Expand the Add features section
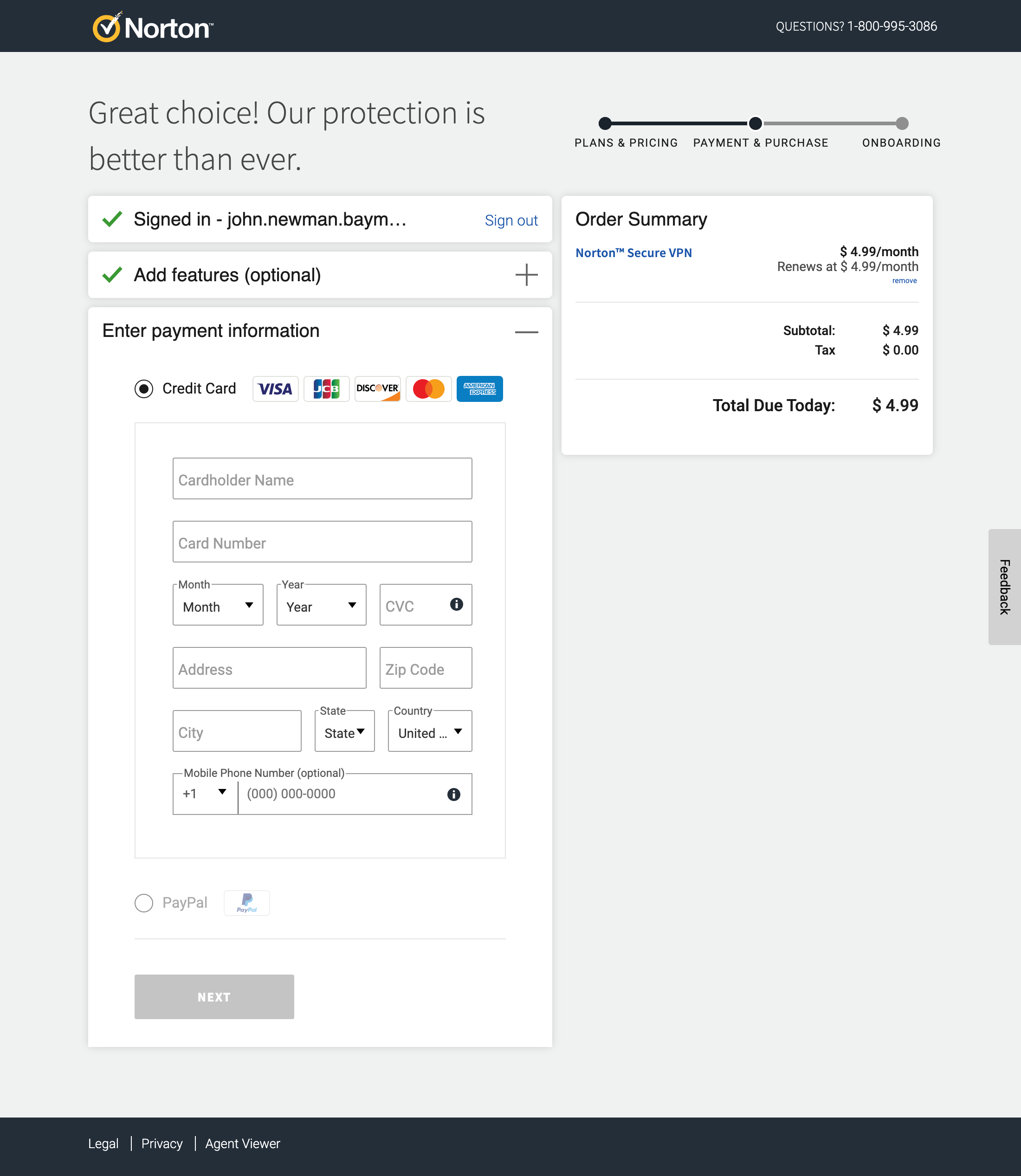This screenshot has height=1176, width=1021. 526,275
